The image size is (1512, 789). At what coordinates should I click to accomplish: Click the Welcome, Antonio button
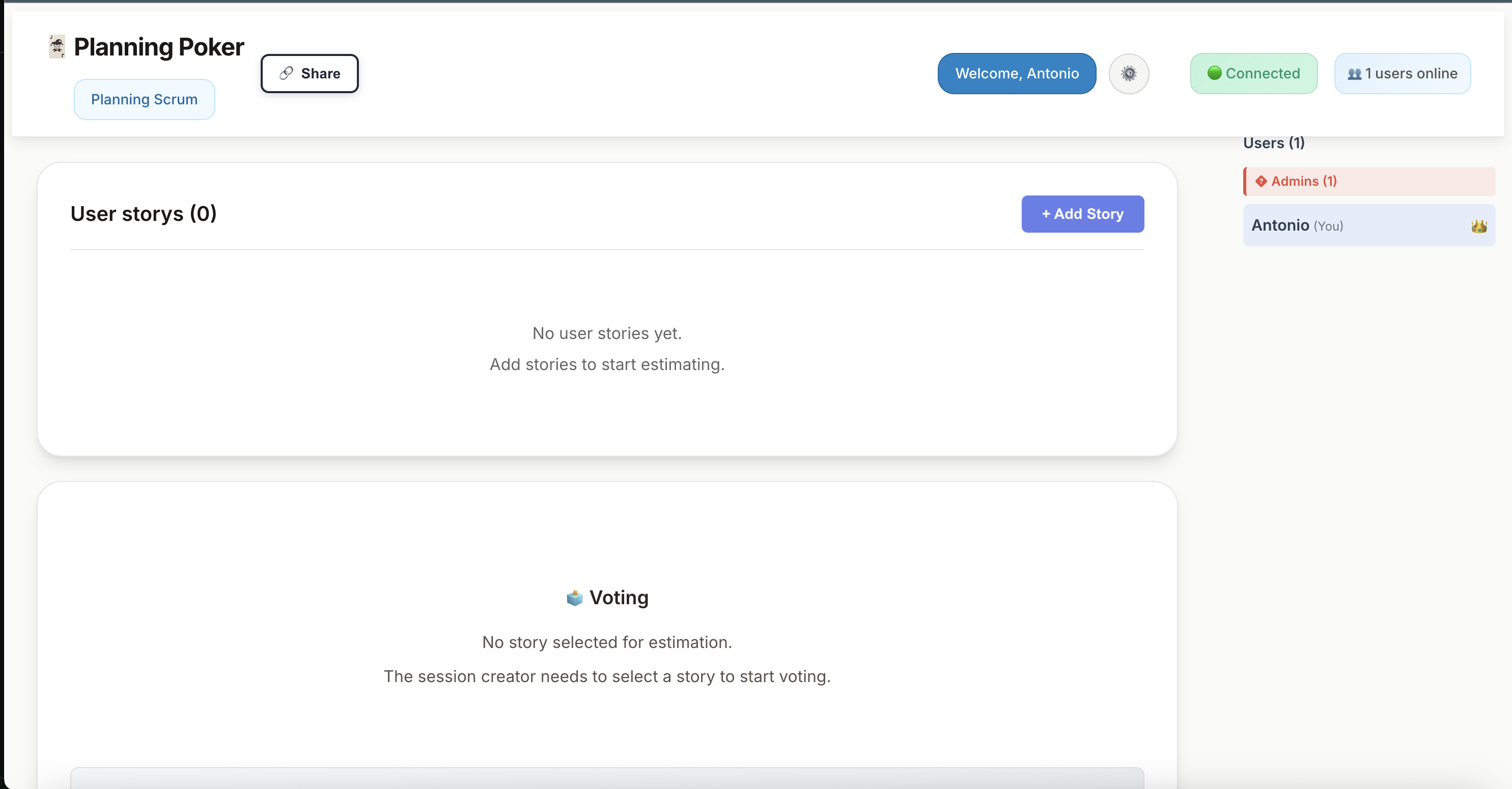[1017, 73]
